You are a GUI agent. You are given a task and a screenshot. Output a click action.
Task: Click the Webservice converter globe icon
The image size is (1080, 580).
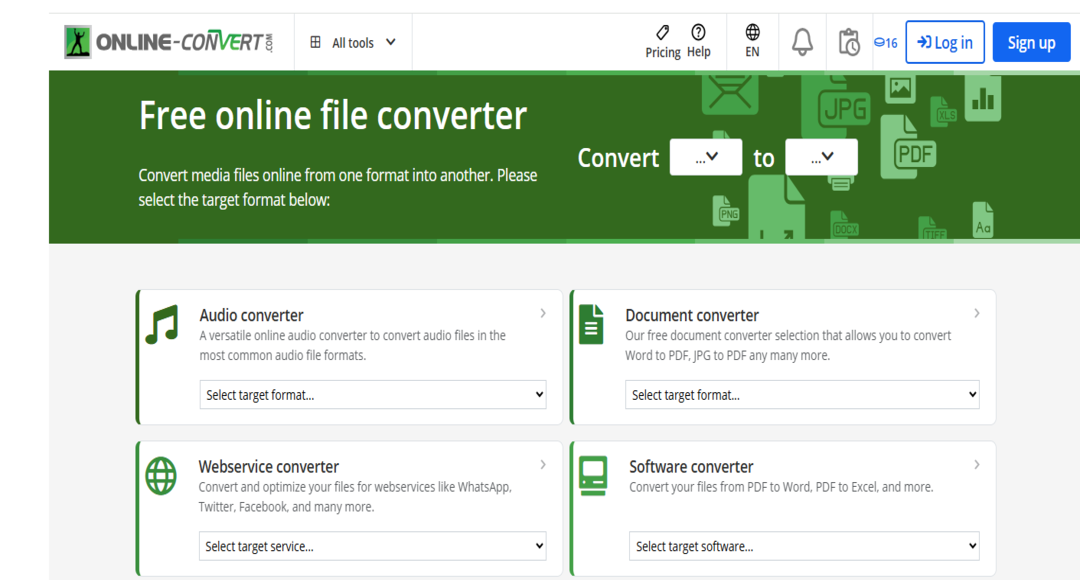click(161, 476)
